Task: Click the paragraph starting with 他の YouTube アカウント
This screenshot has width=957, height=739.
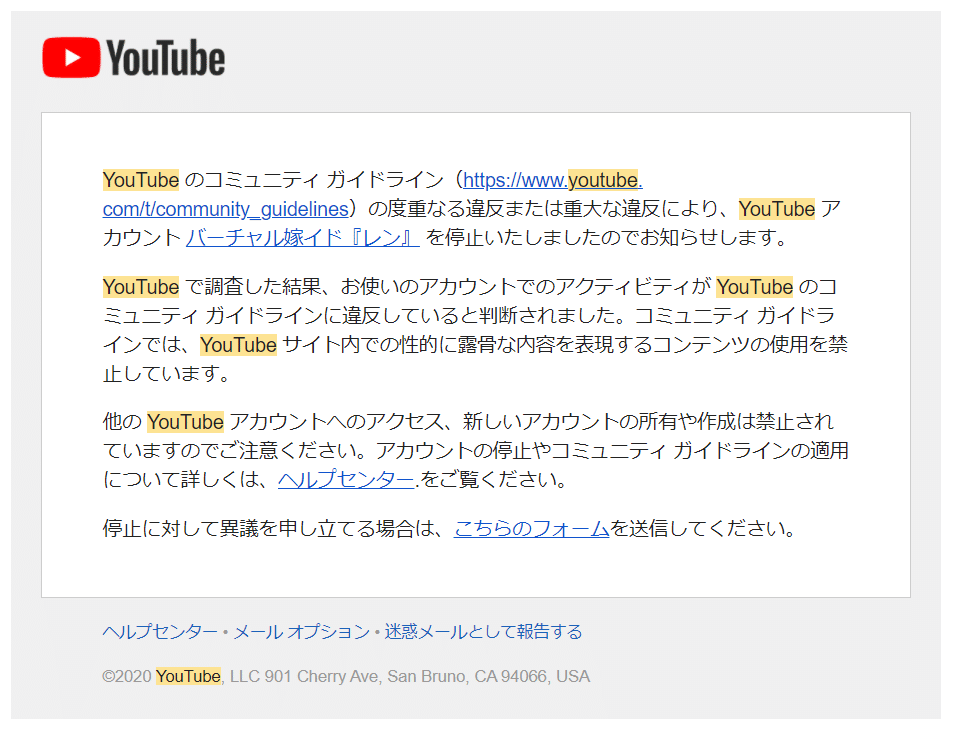Action: 476,450
